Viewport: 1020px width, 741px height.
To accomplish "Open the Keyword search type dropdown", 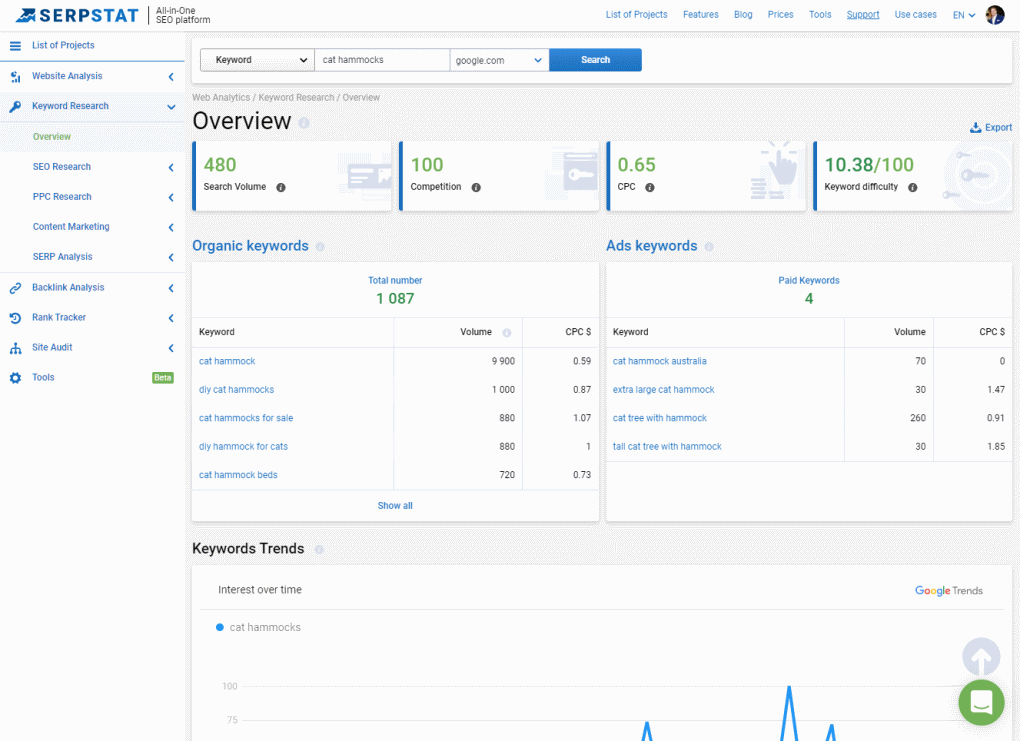I will tap(258, 60).
